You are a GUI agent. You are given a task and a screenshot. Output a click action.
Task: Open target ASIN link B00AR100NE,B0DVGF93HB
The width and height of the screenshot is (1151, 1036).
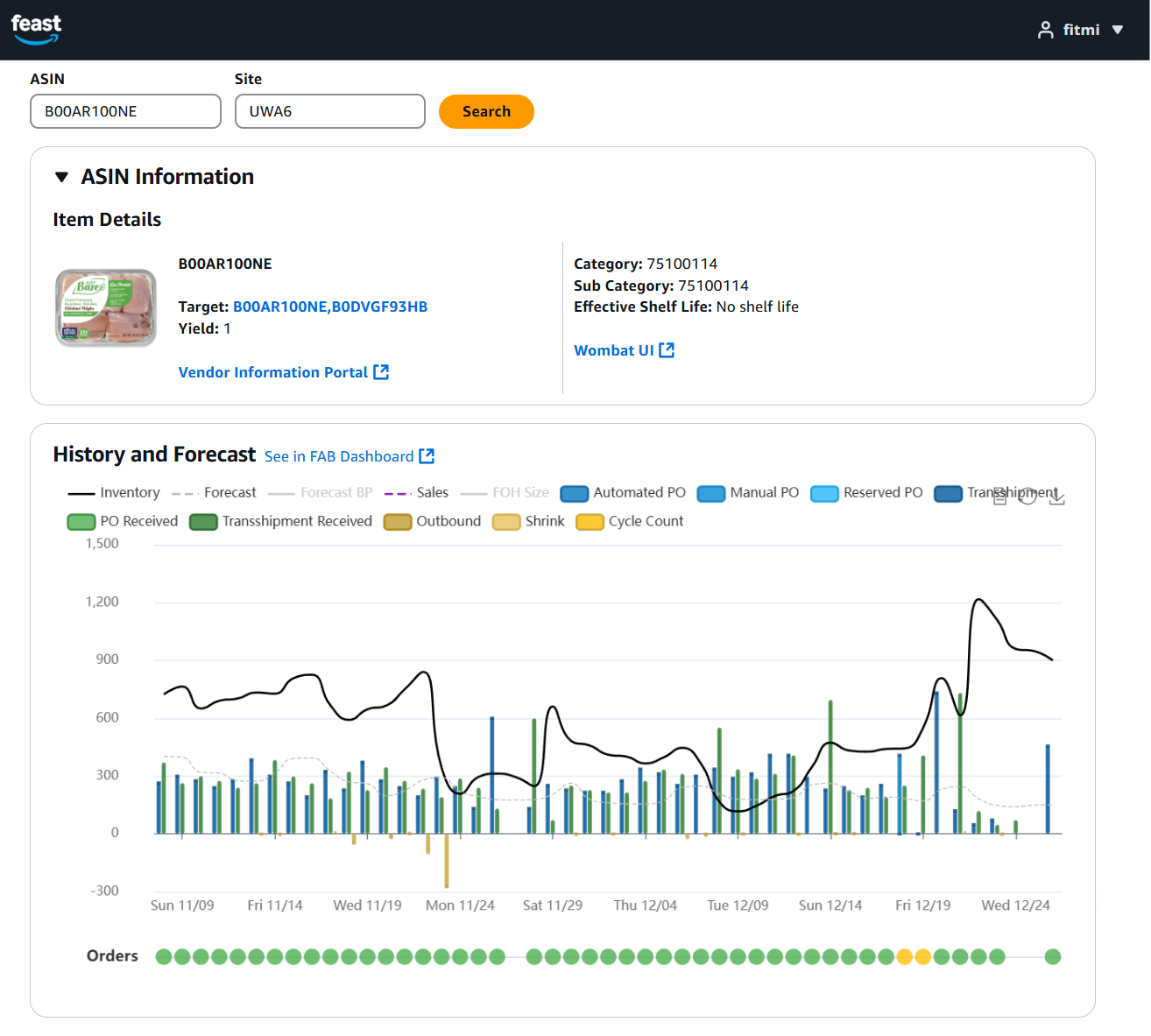[330, 307]
